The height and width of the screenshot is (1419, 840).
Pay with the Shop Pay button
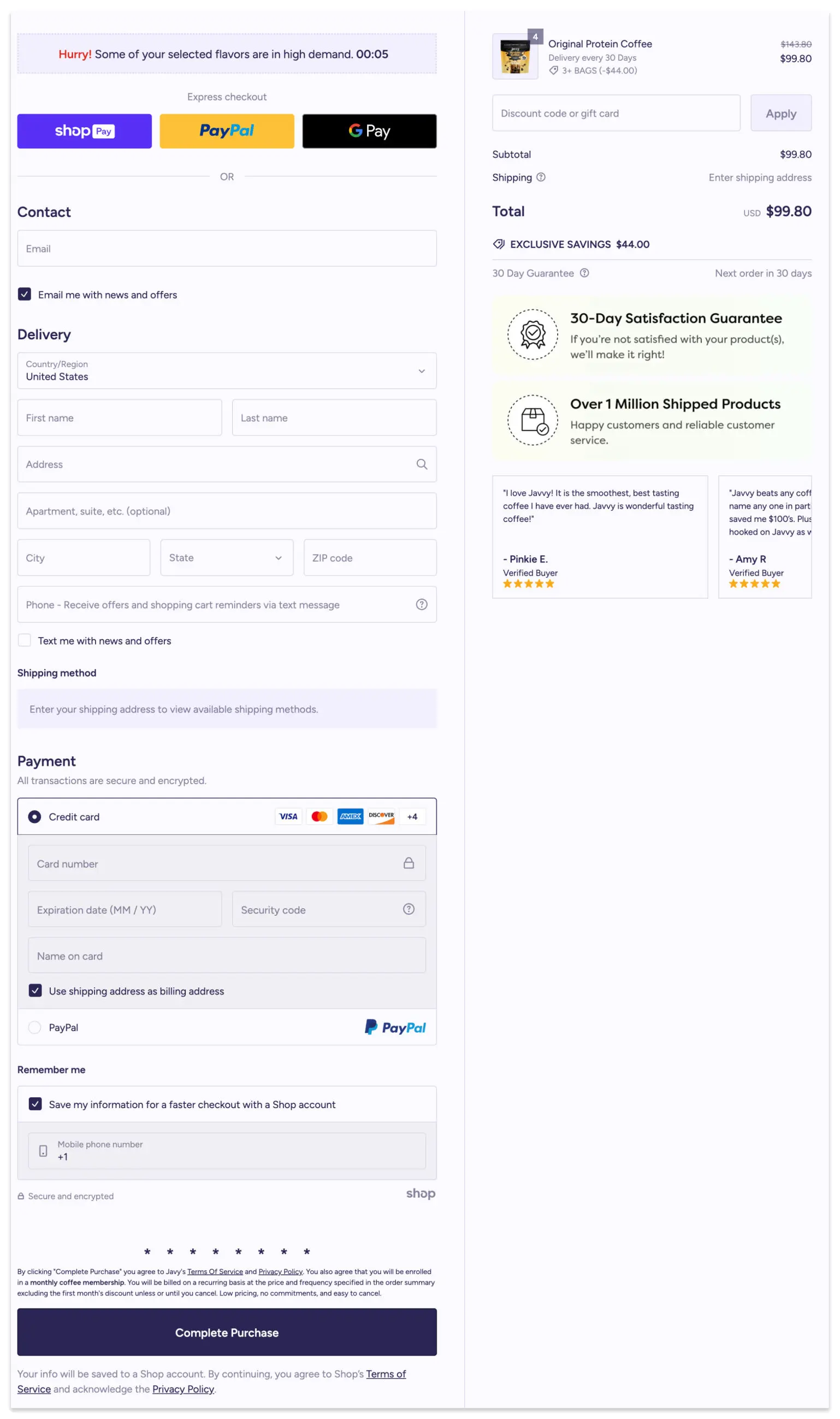(x=84, y=131)
